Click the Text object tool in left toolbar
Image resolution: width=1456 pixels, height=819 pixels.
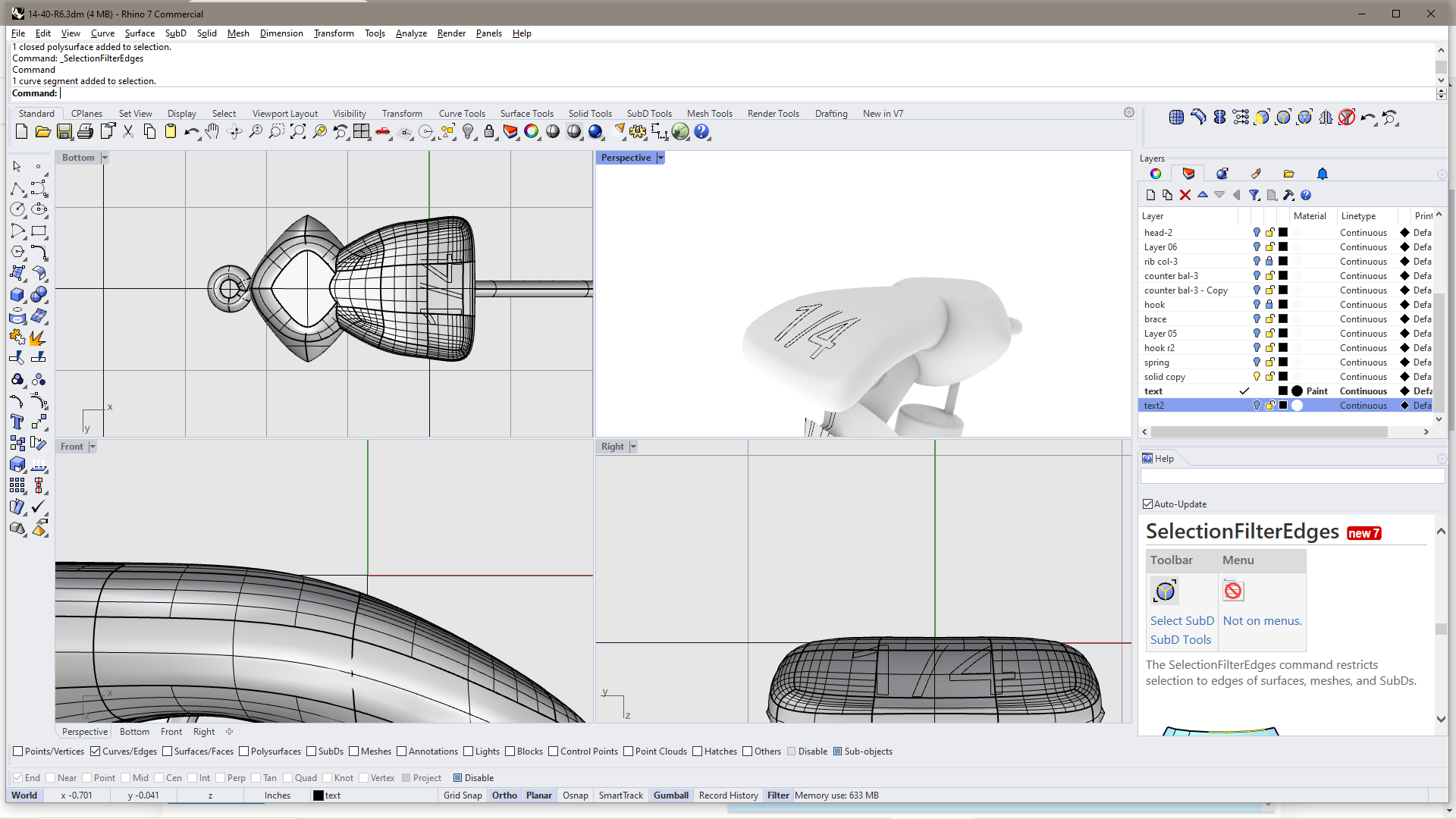click(x=17, y=422)
